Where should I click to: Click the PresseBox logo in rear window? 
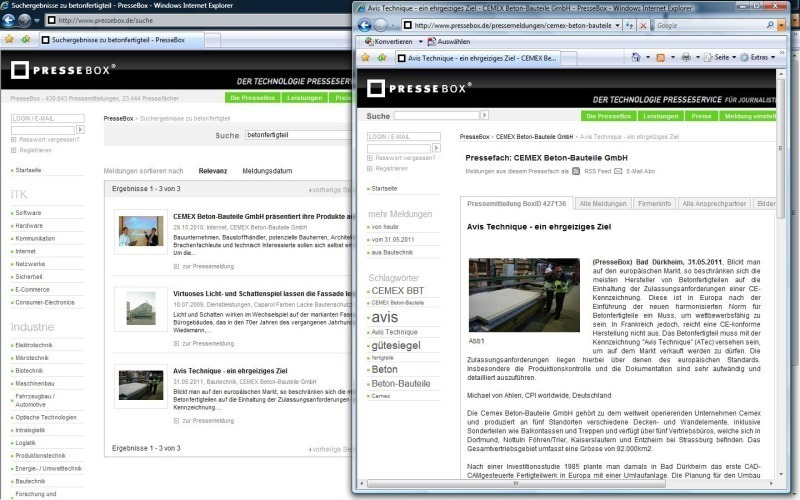(x=63, y=70)
